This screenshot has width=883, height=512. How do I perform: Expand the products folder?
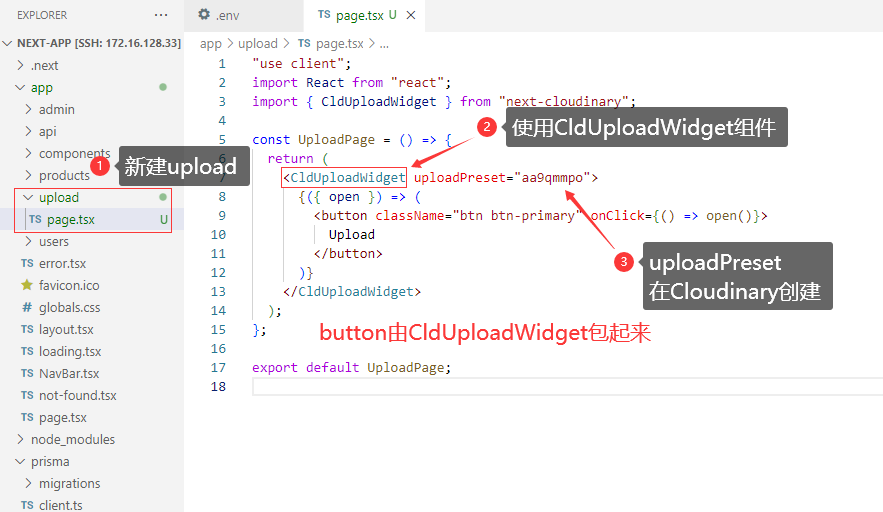point(28,175)
